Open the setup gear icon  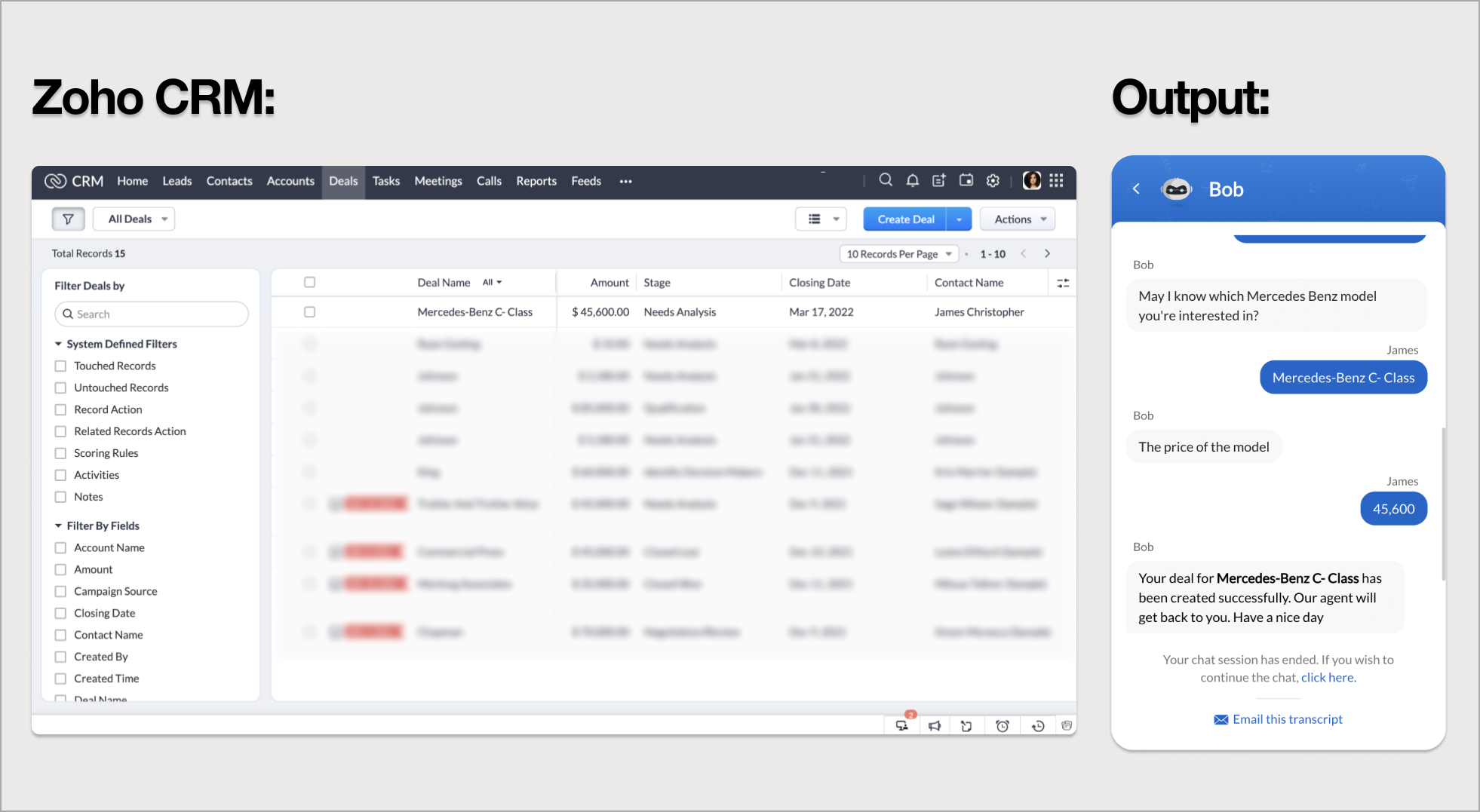tap(993, 180)
